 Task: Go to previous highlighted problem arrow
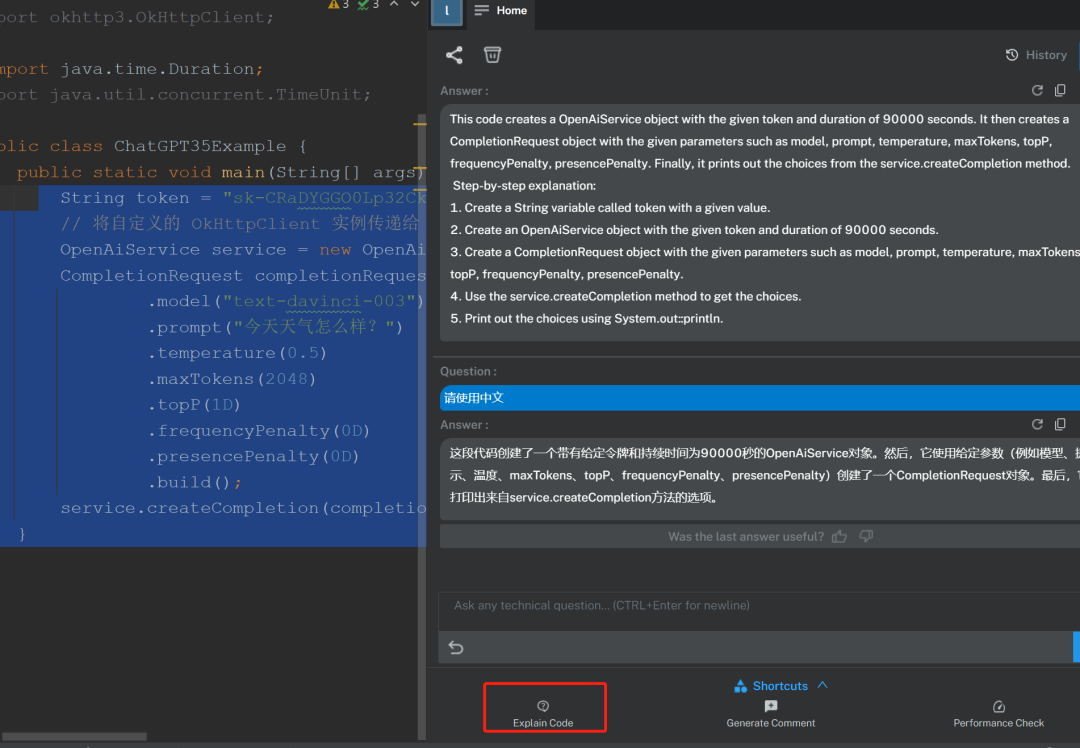[394, 4]
